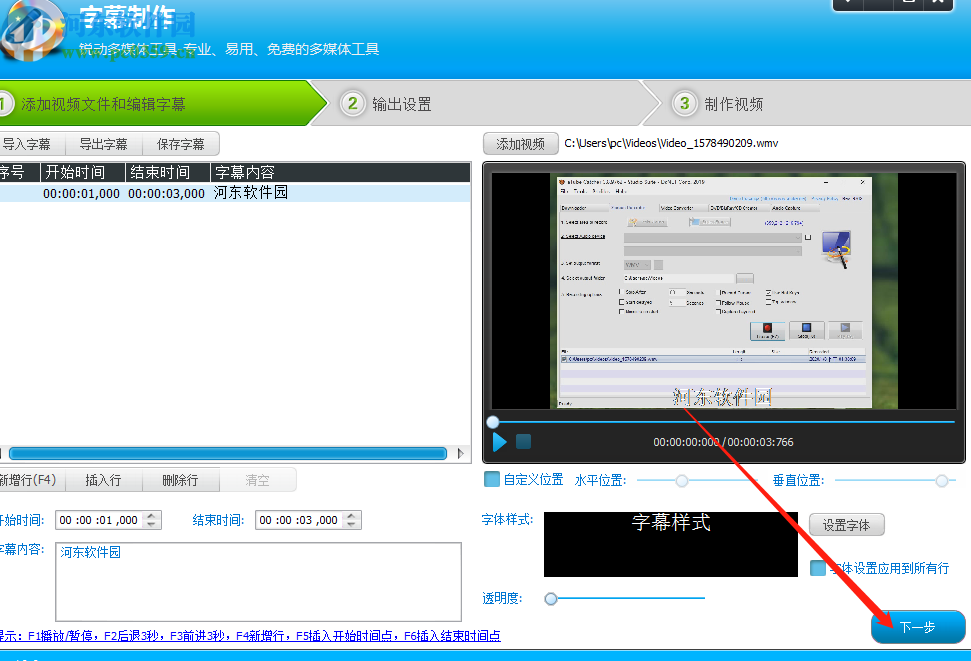Screen dimensions: 971x661
Task: Proceed with the 下一步 next button
Action: [918, 627]
